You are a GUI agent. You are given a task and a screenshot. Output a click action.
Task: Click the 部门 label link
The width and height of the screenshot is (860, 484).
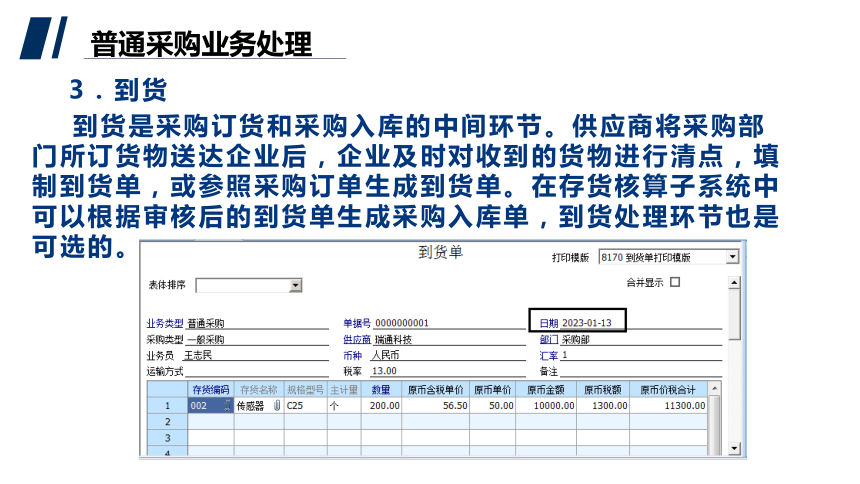549,340
